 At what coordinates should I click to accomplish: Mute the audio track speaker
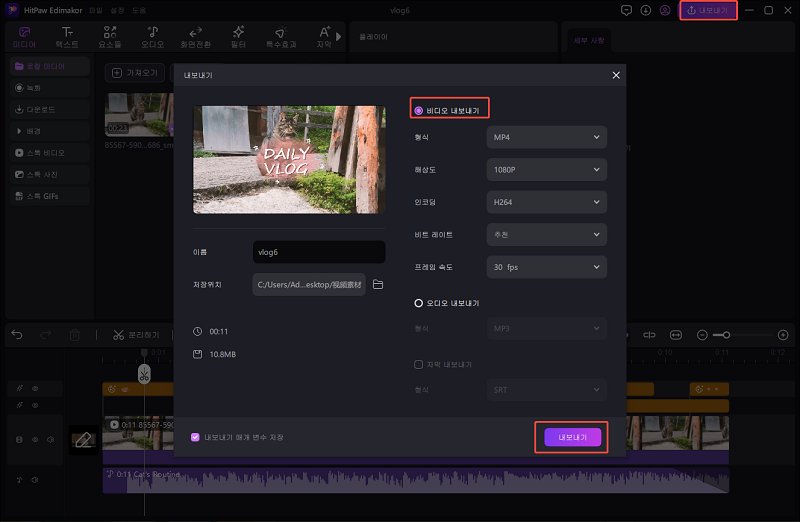pos(35,480)
